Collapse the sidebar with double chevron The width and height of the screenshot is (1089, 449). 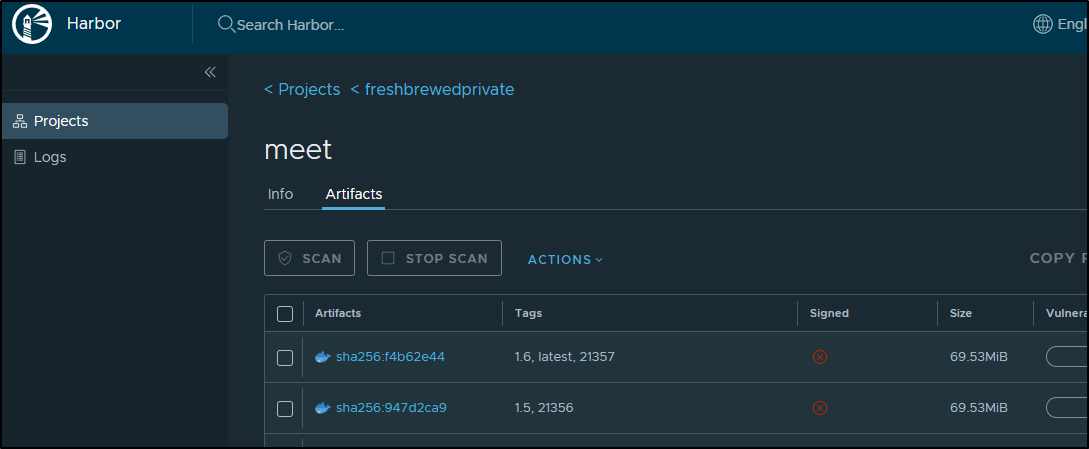coord(210,72)
